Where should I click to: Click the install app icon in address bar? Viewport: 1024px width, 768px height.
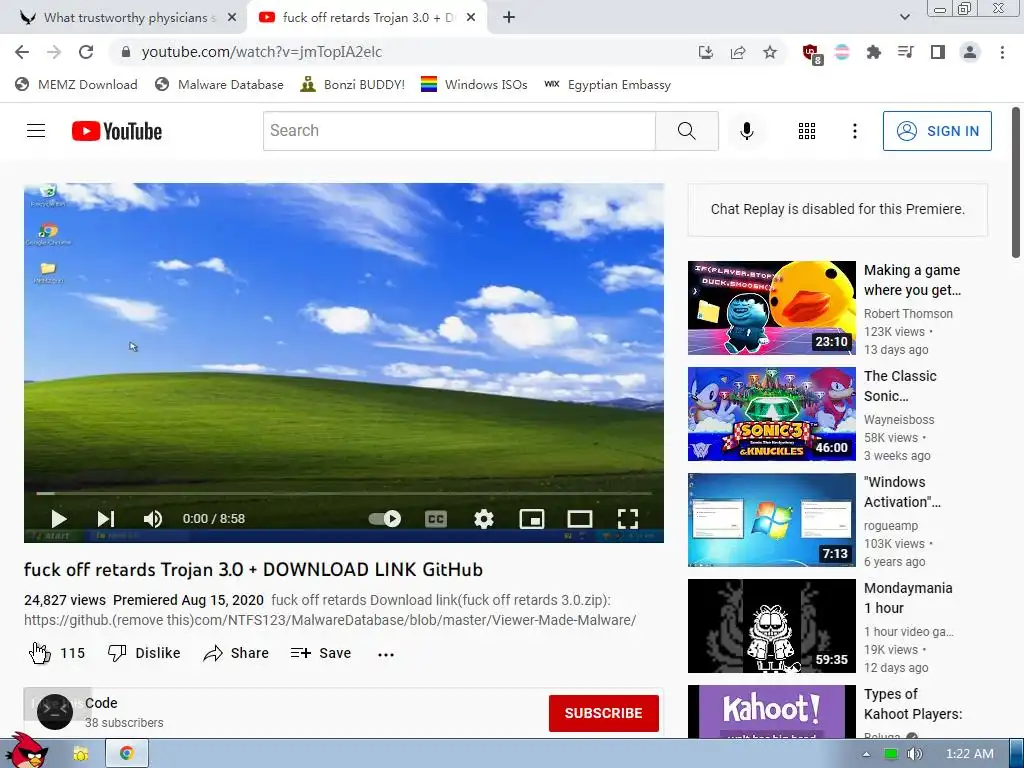705,52
